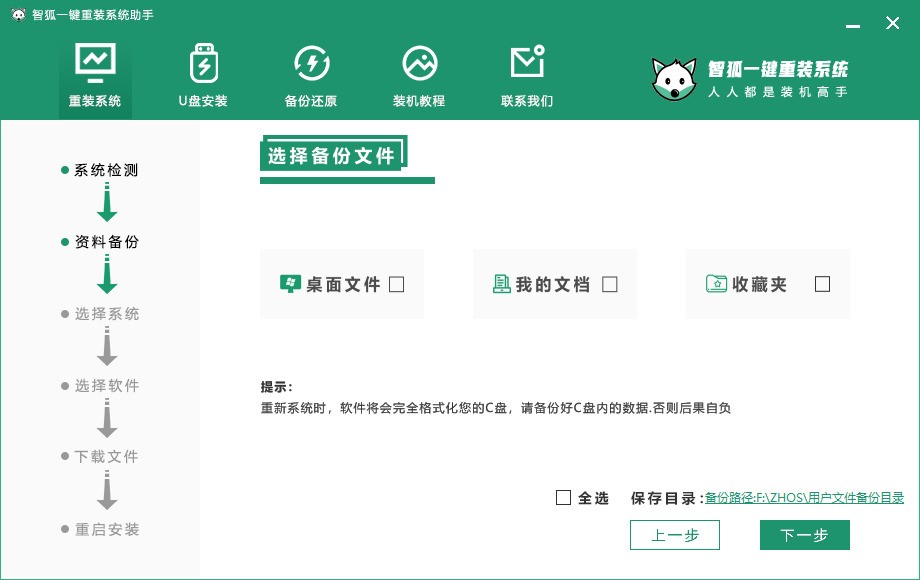Click the 人人都是装机高手 slogan
The image size is (920, 580).
point(778,92)
